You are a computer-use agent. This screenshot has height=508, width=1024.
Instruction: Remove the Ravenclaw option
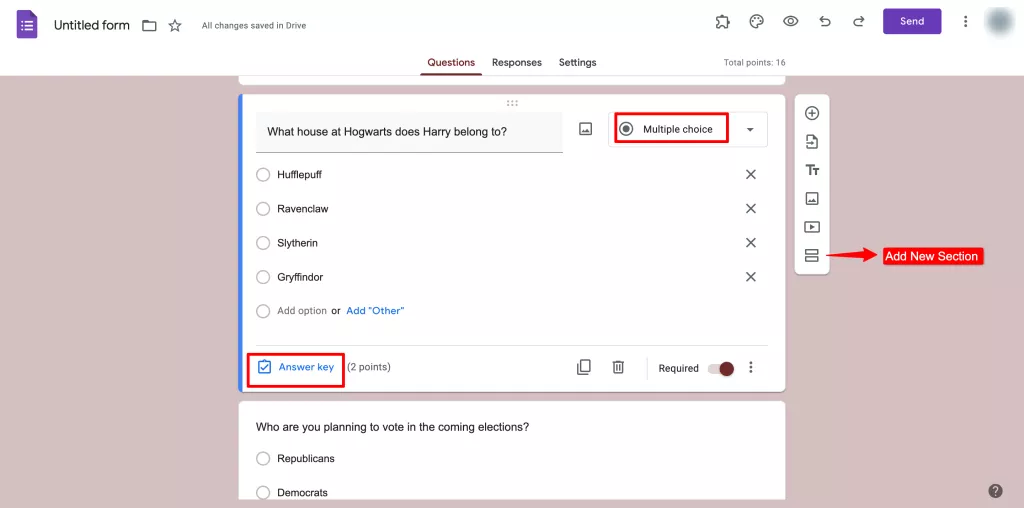click(x=751, y=208)
